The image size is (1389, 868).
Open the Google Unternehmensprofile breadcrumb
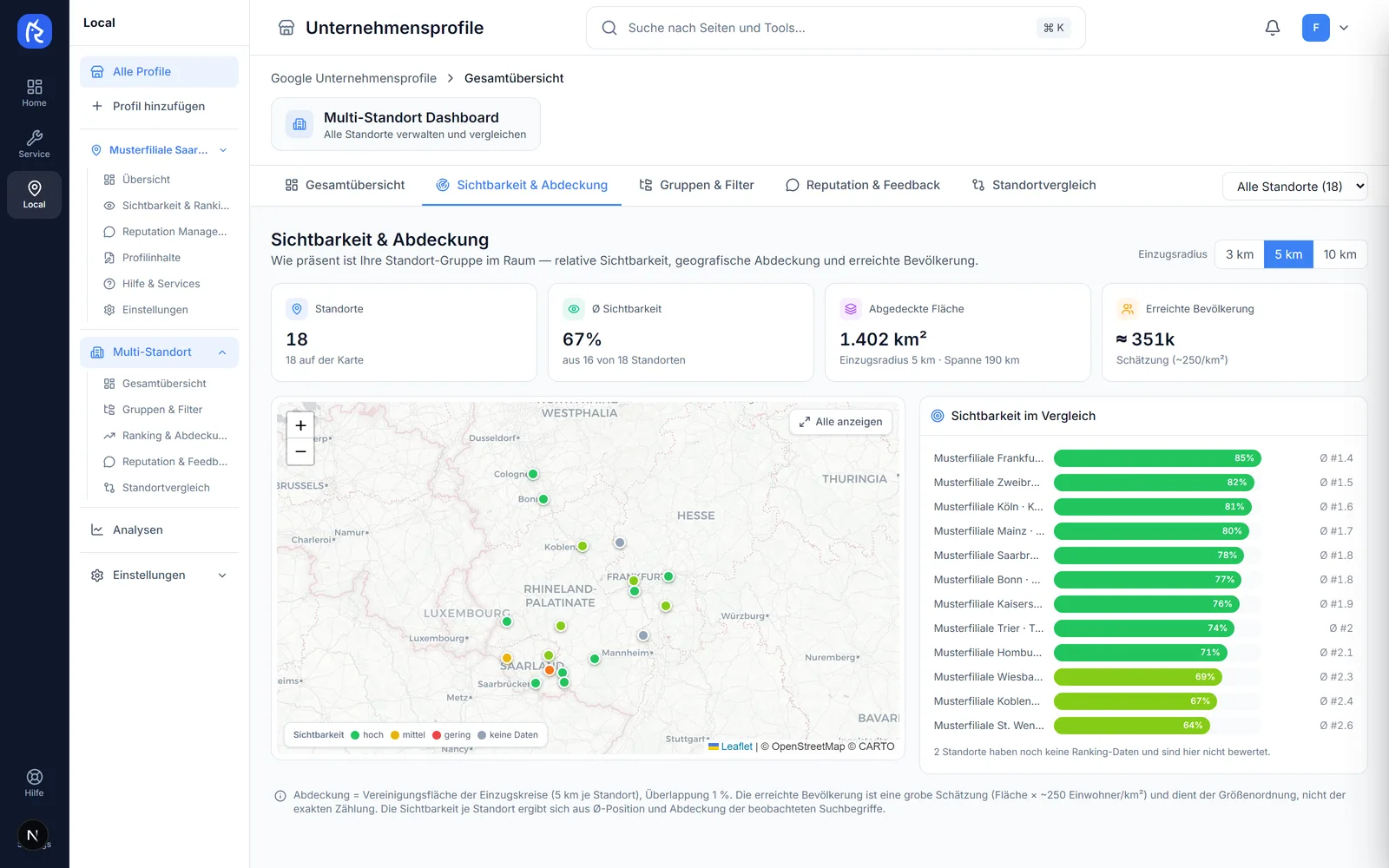coord(353,78)
